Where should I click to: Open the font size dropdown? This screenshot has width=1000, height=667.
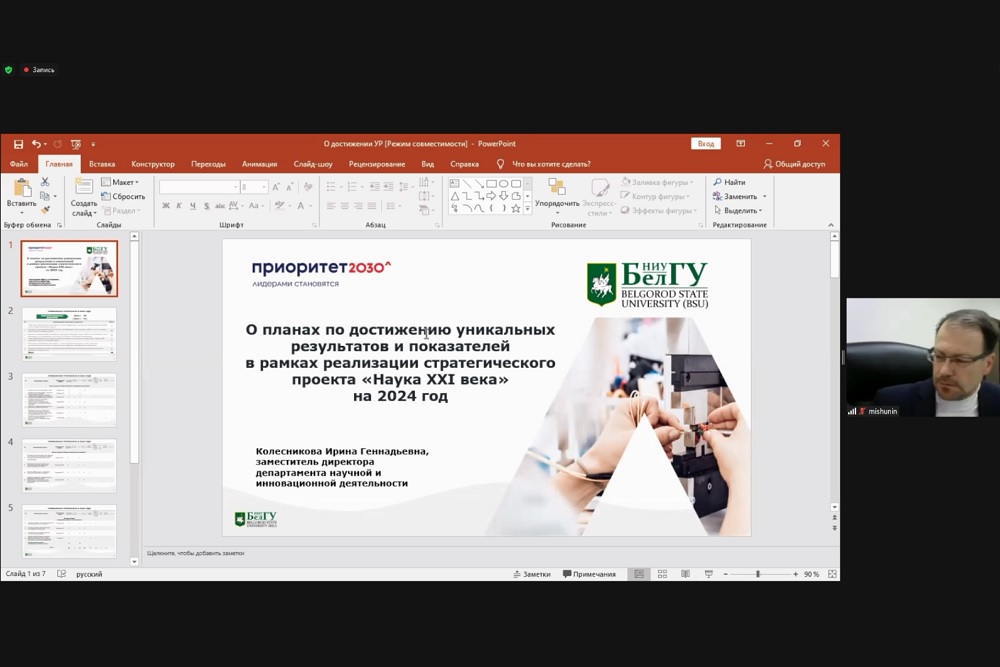(264, 187)
